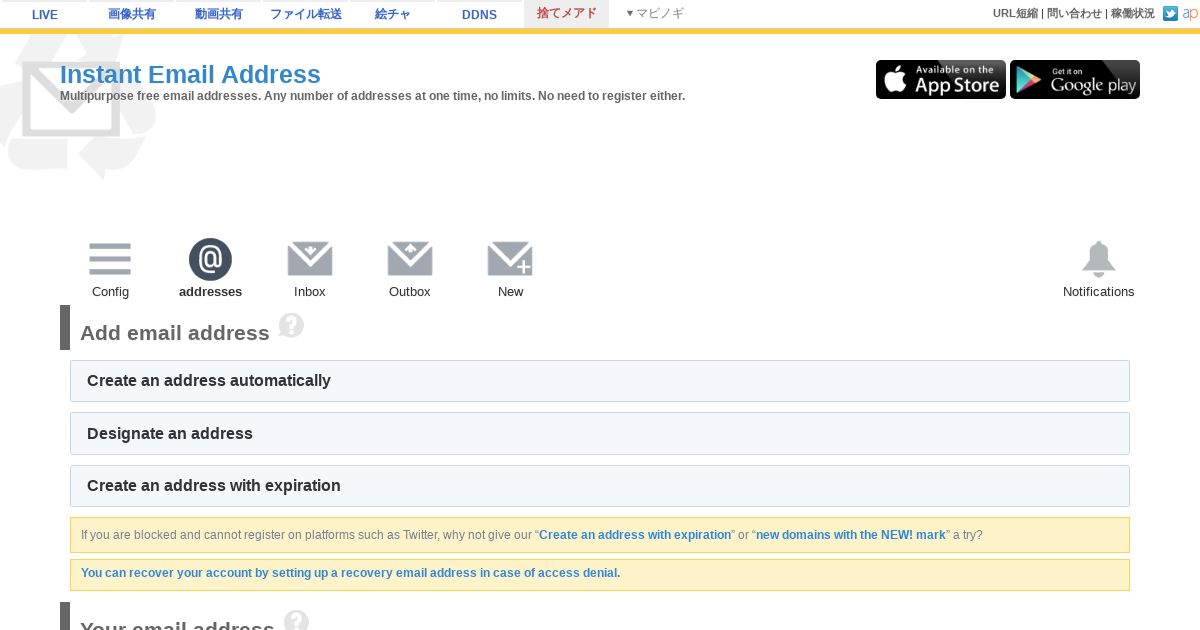Switch to the LIVE tab
The width and height of the screenshot is (1200, 630).
click(x=45, y=14)
